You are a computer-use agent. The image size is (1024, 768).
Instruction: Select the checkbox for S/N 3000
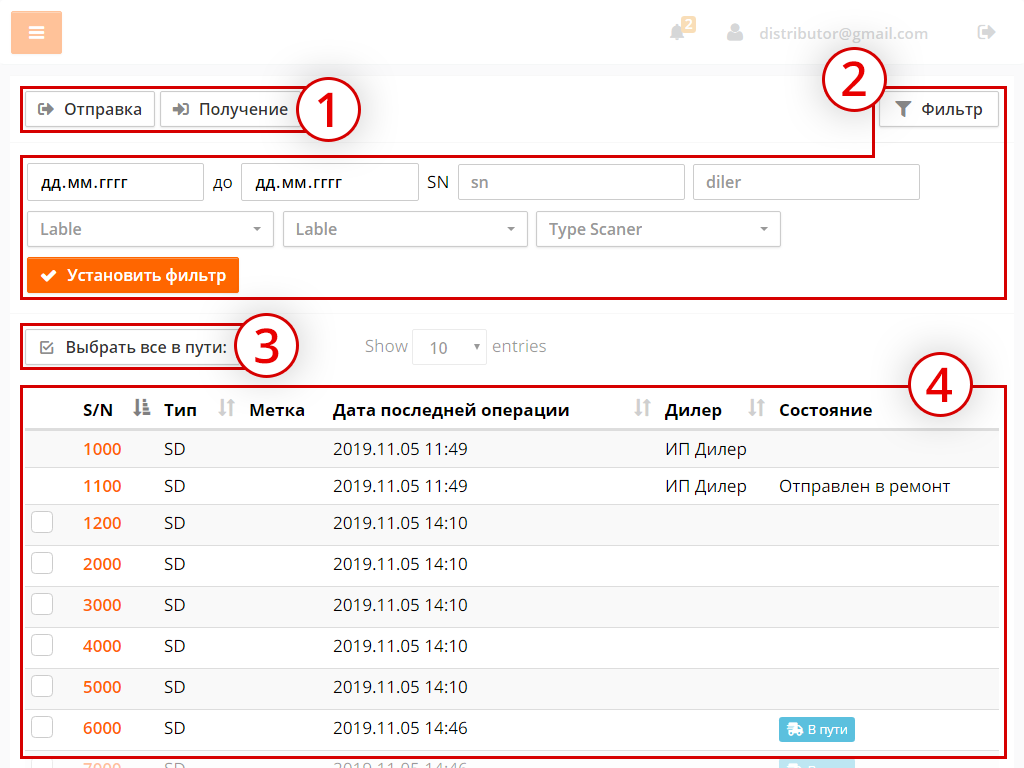pos(42,604)
